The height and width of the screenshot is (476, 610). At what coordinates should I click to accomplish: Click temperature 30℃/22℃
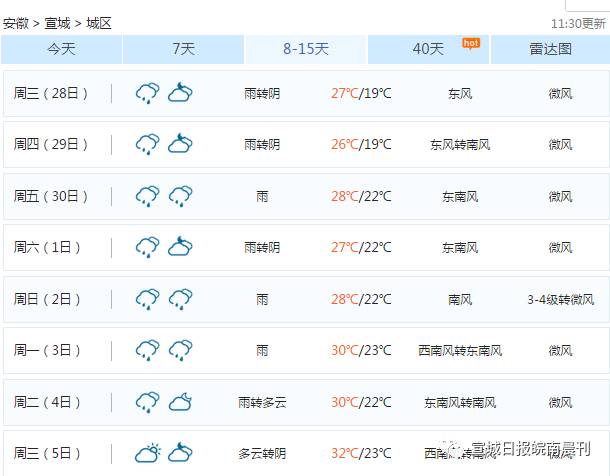[x=361, y=402]
